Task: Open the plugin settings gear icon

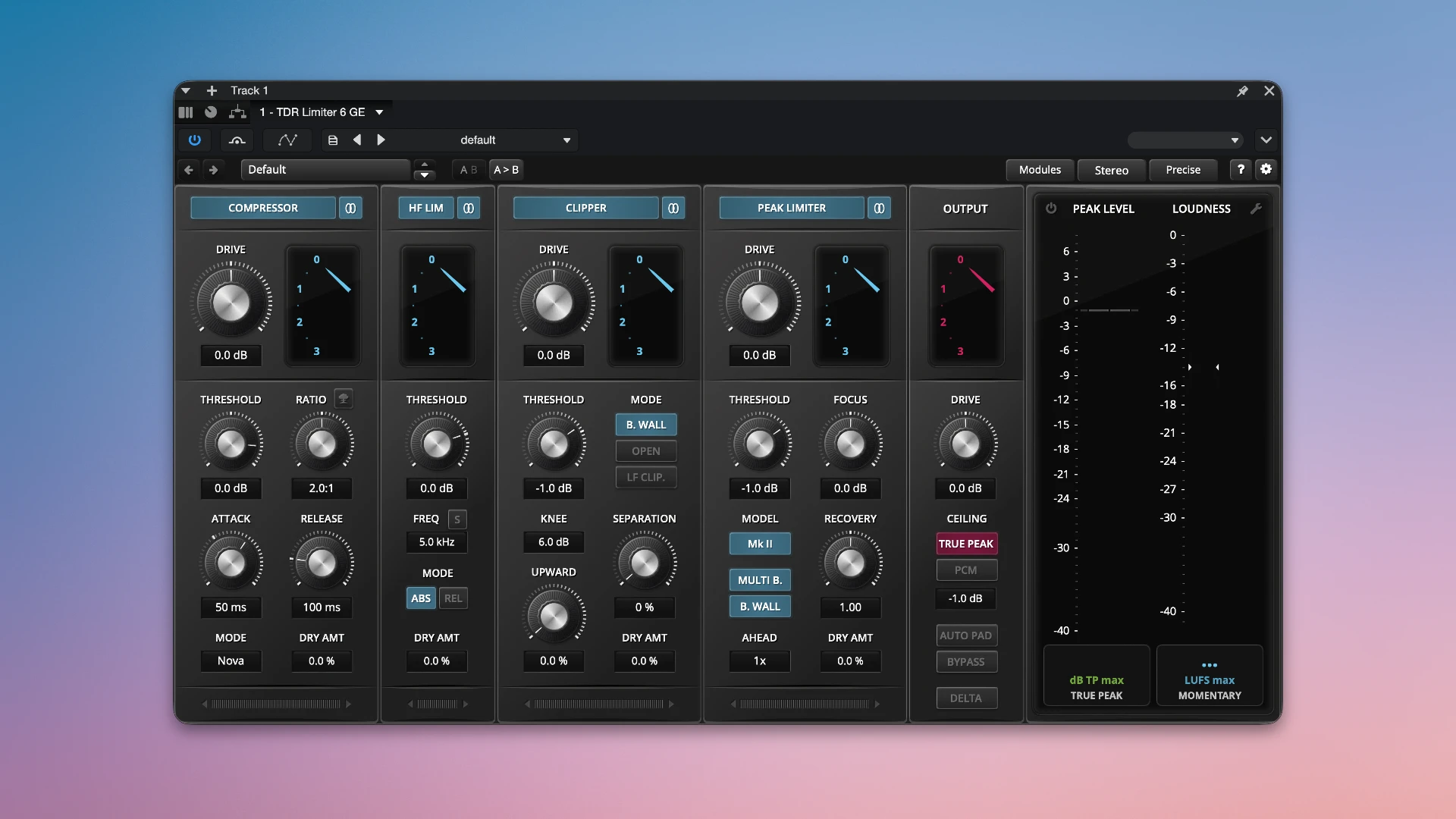Action: click(1266, 170)
